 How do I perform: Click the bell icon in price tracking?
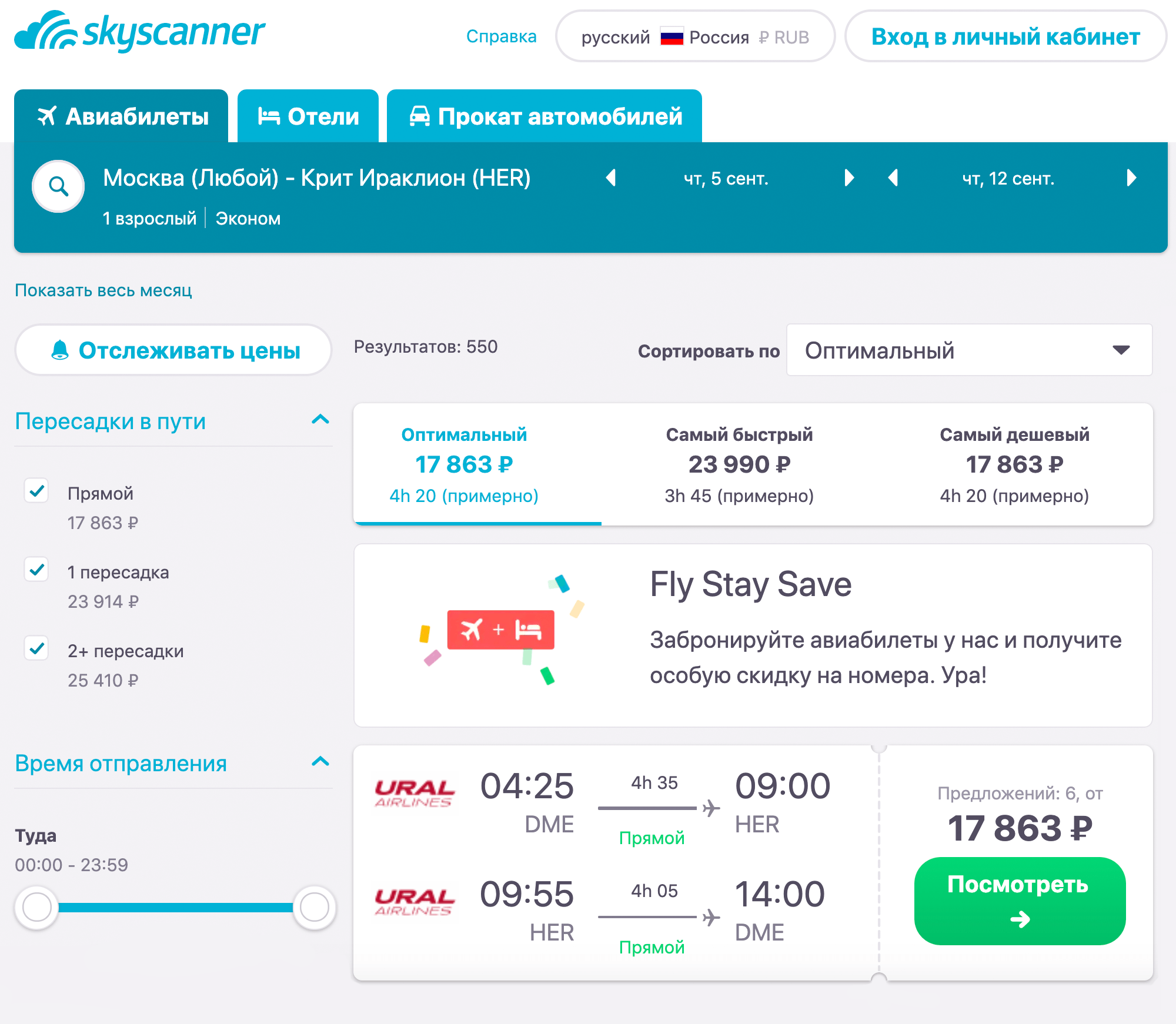point(60,350)
